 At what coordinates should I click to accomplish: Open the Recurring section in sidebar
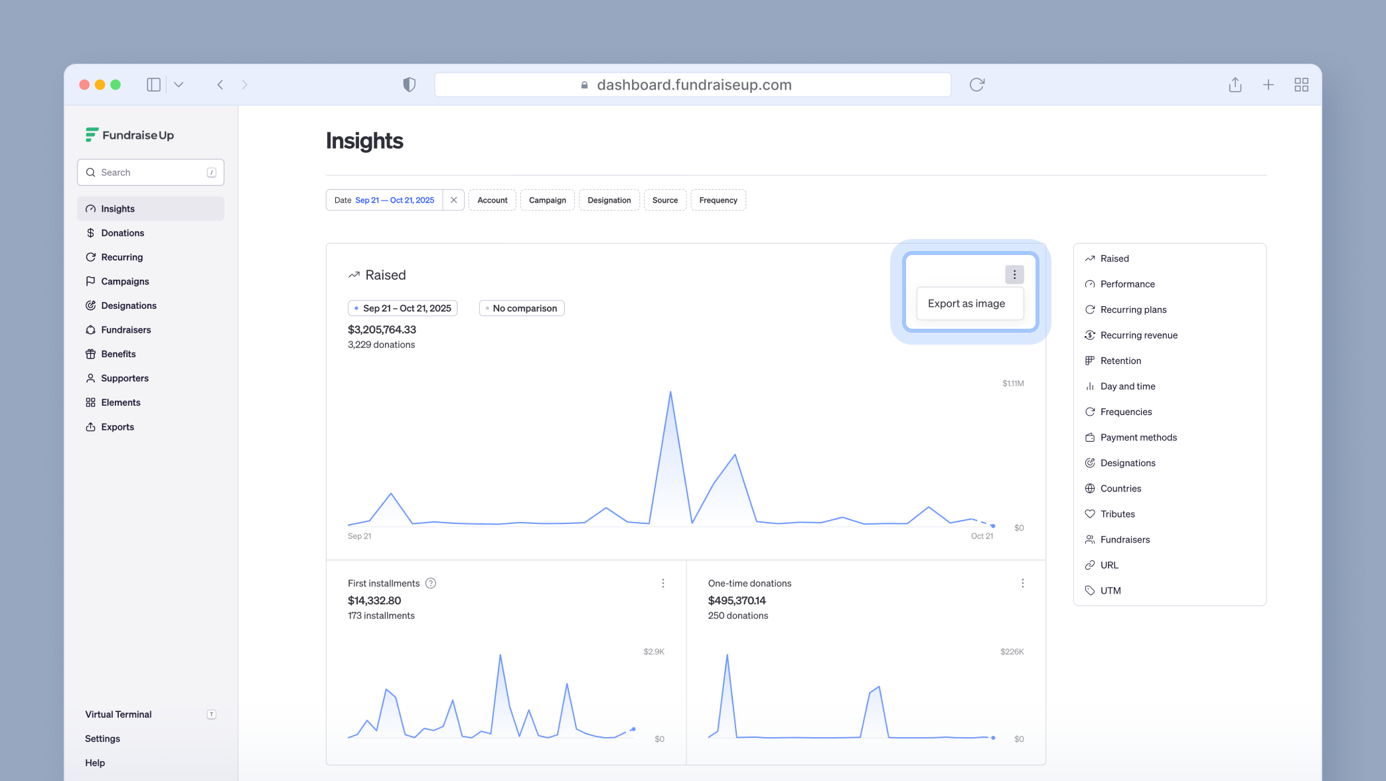[x=121, y=257]
